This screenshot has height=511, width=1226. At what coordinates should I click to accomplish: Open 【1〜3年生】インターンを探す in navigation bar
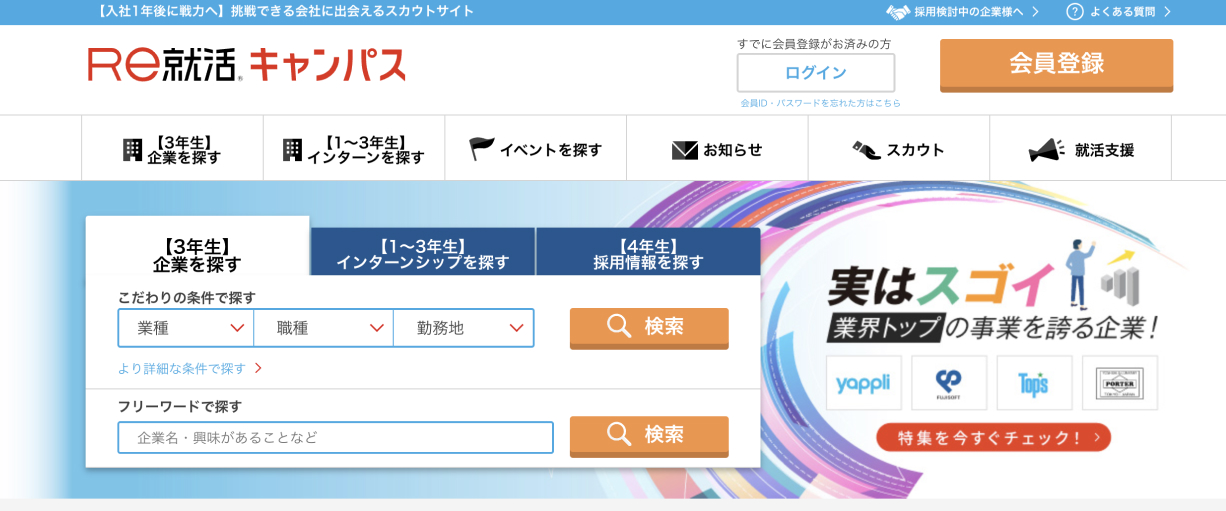354,149
